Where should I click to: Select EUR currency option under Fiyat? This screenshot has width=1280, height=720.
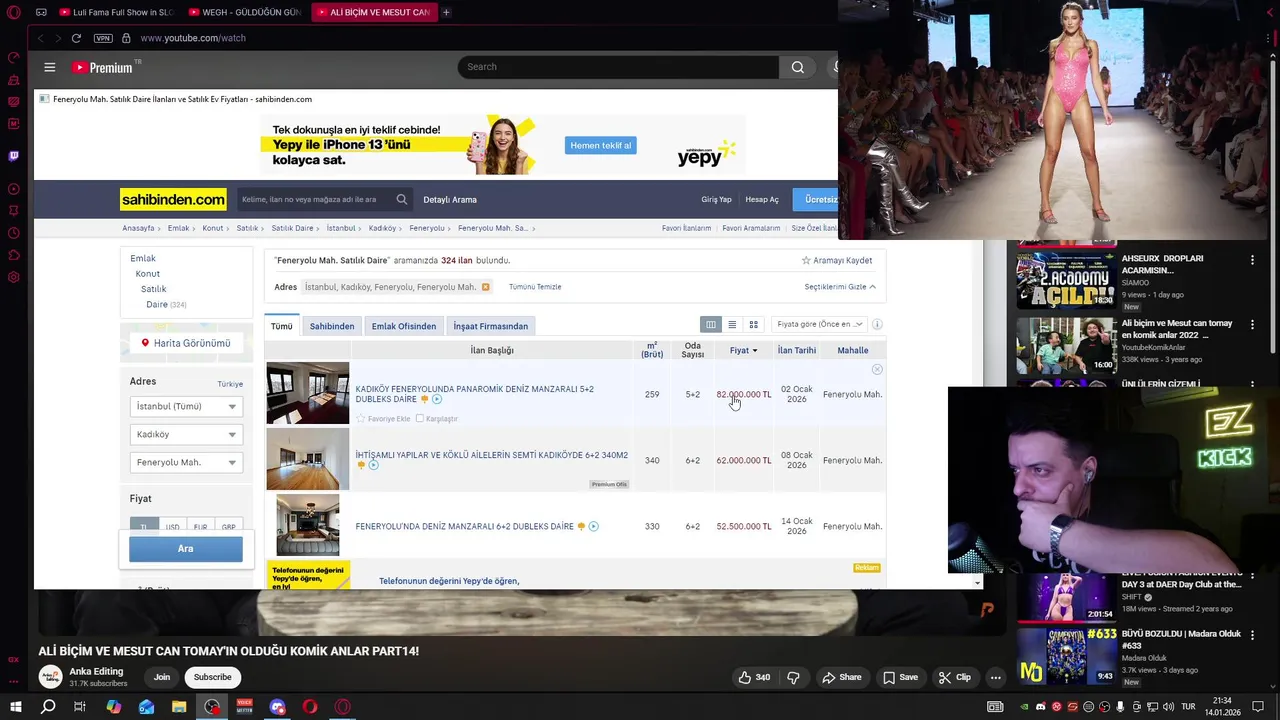coord(201,526)
